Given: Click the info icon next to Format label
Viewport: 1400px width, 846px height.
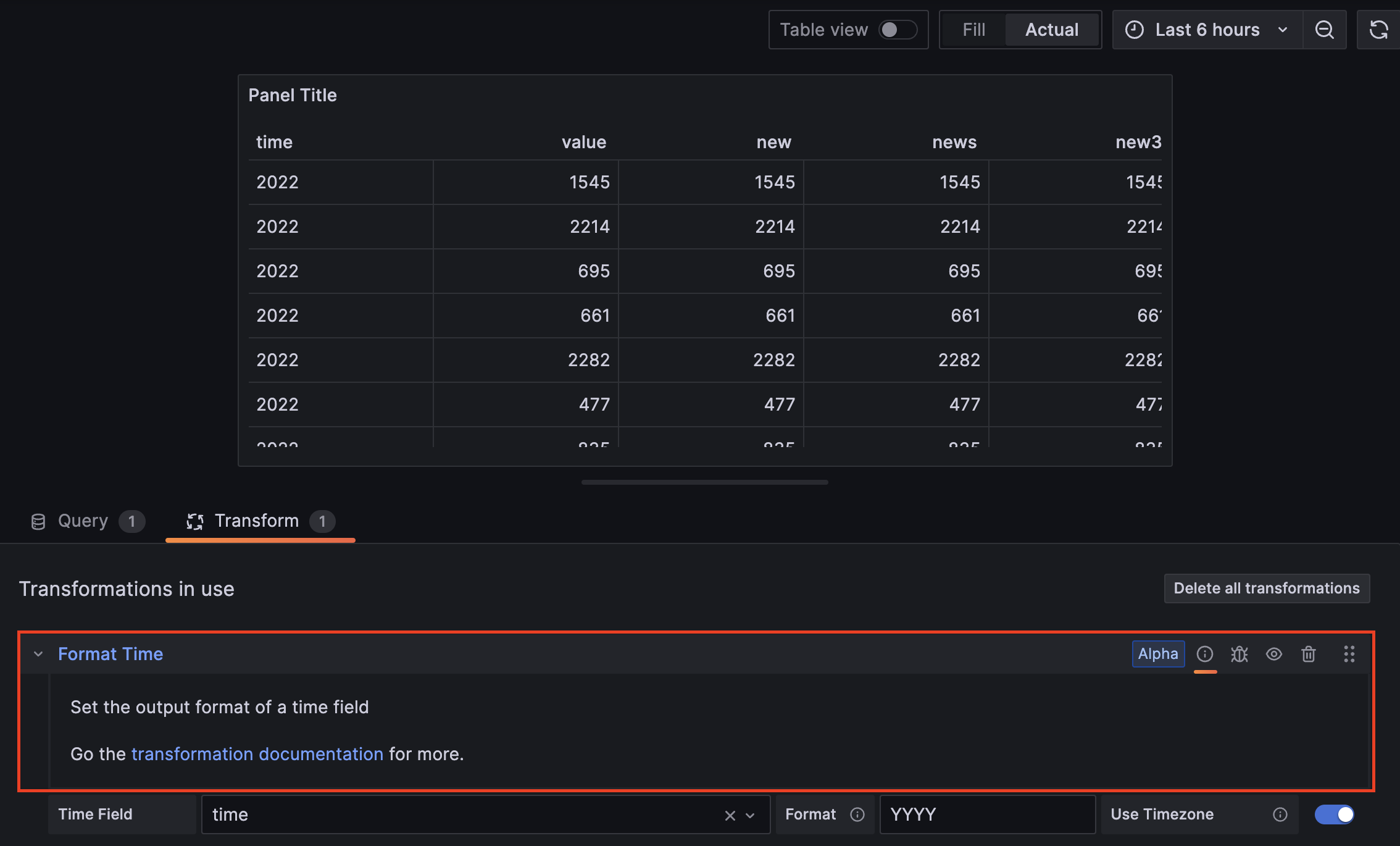Looking at the screenshot, I should pos(858,815).
